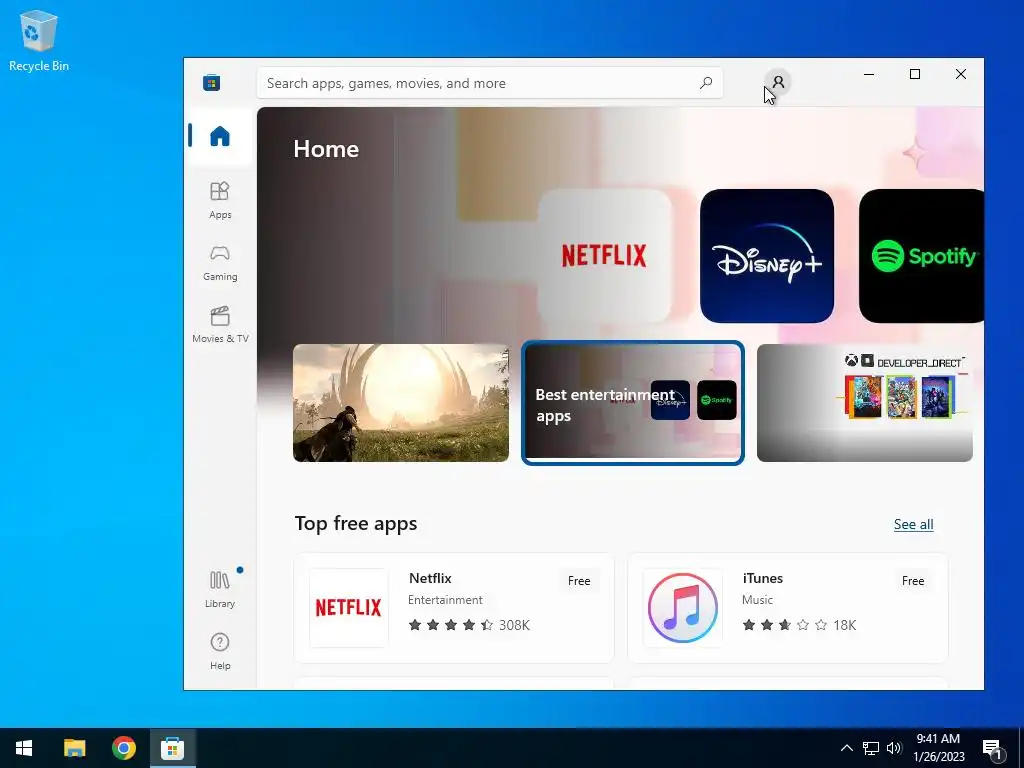Image resolution: width=1024 pixels, height=768 pixels.
Task: Open the Home tab in sidebar
Action: tap(220, 136)
